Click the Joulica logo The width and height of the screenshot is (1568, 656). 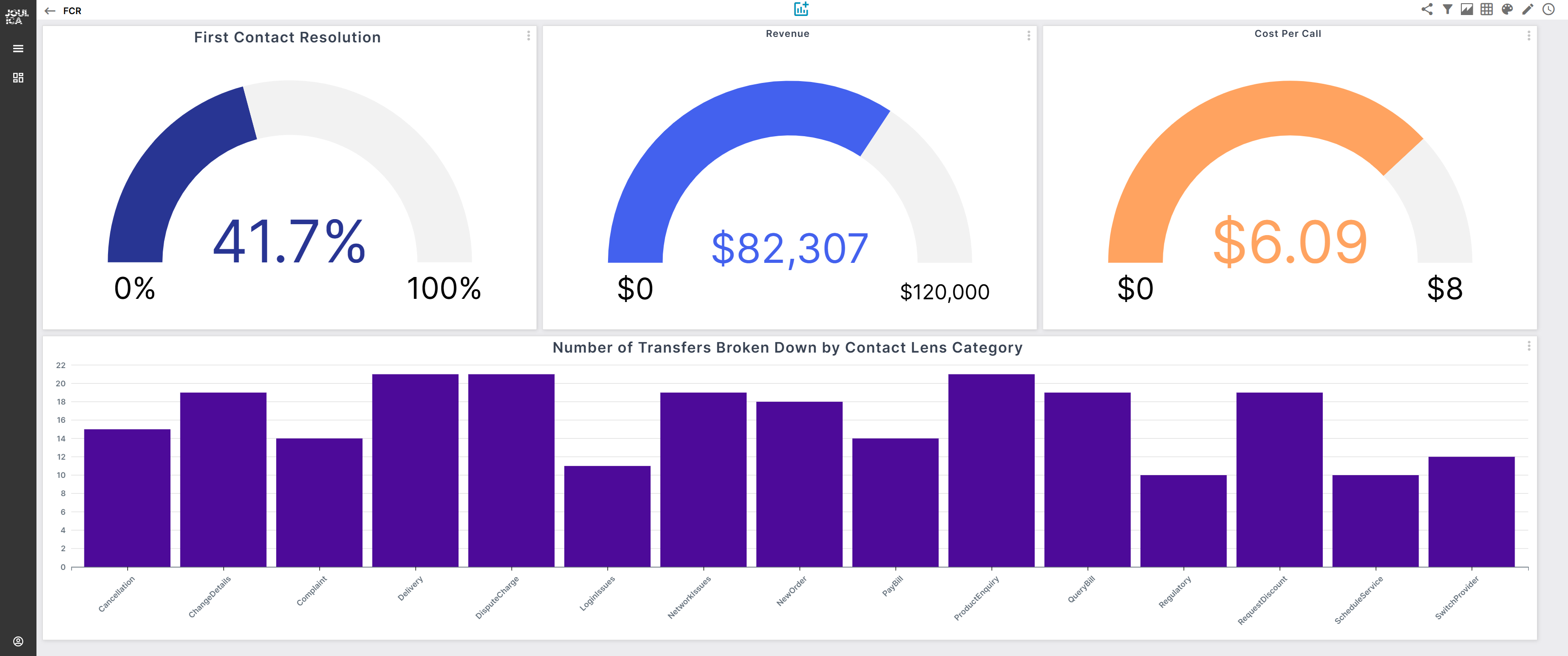pyautogui.click(x=16, y=16)
